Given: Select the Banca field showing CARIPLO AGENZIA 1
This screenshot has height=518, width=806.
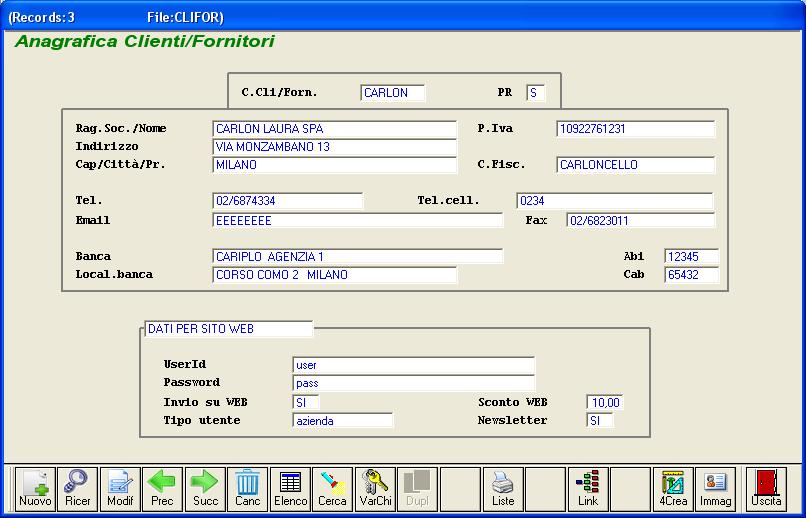Looking at the screenshot, I should (x=357, y=257).
